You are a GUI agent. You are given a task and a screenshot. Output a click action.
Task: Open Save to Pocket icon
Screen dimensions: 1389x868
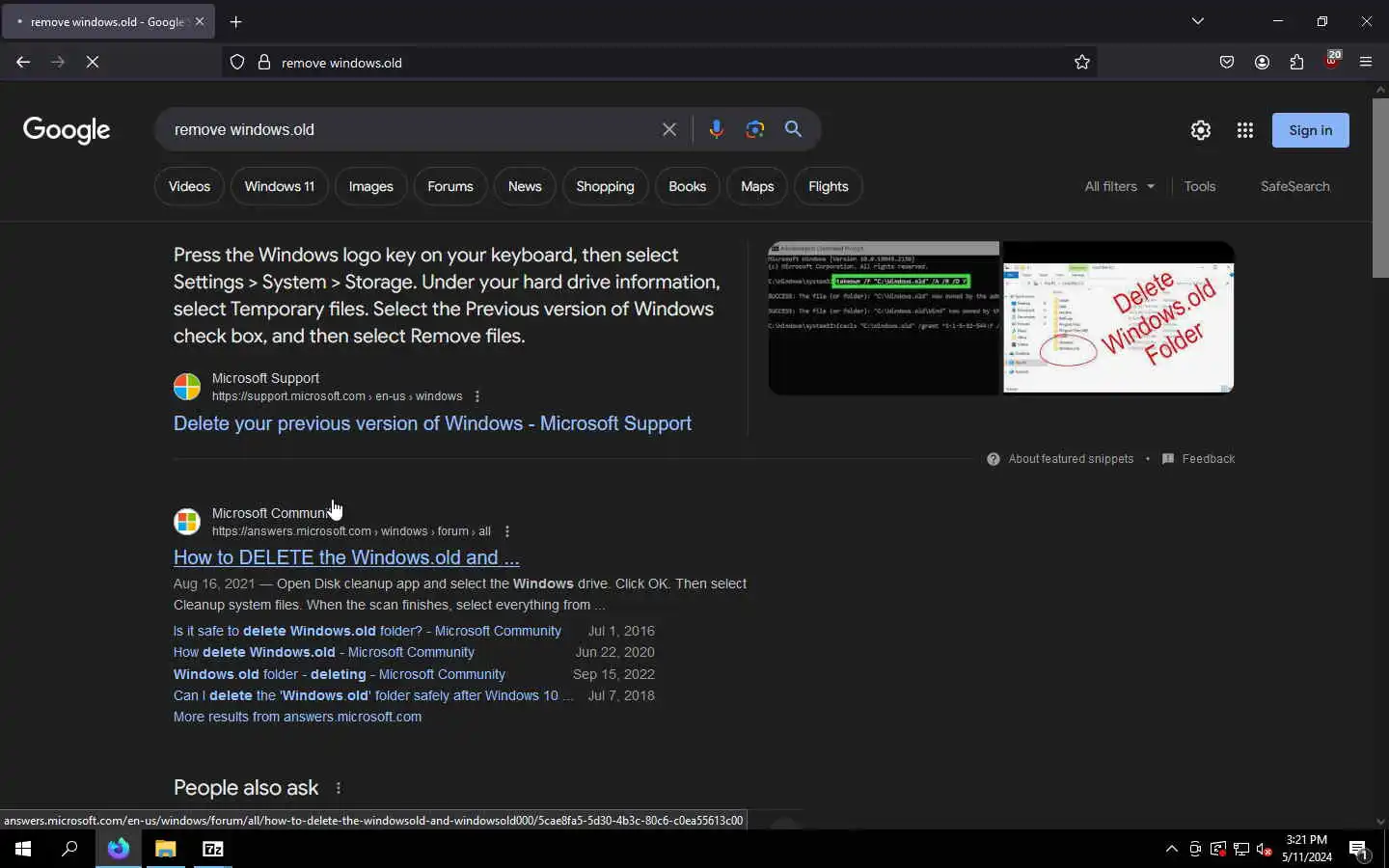click(1227, 62)
